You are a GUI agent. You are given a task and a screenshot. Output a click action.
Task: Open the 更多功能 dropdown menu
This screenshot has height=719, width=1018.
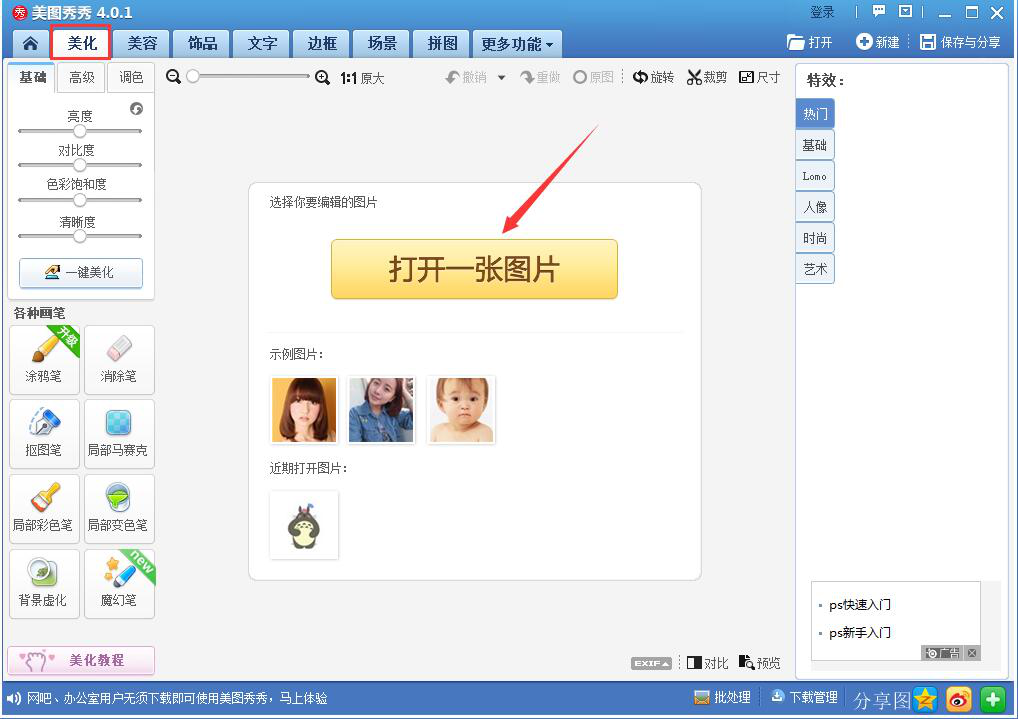(x=514, y=43)
